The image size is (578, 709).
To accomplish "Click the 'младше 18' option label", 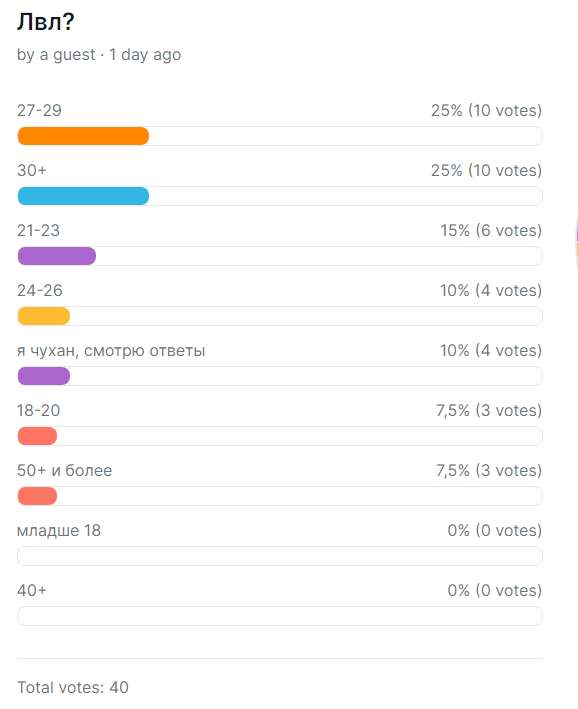I will point(59,530).
